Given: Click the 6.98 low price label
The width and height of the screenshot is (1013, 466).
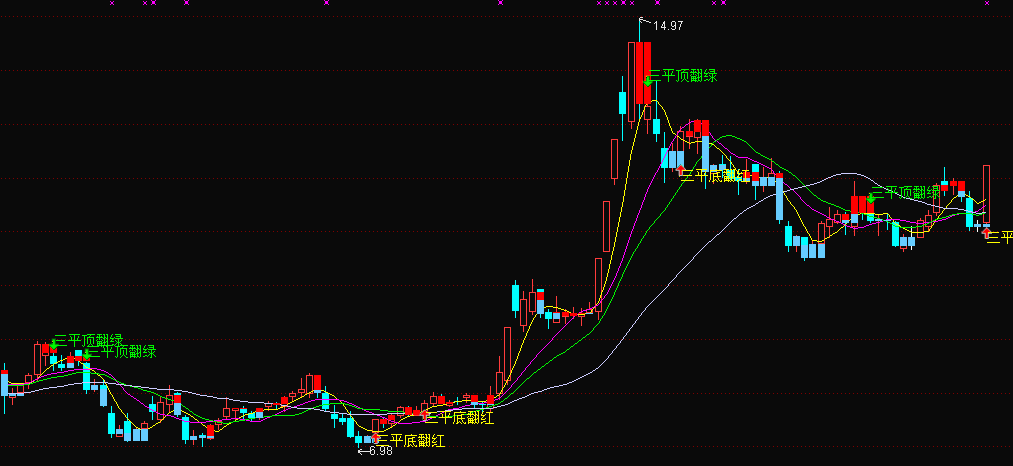Looking at the screenshot, I should coord(381,450).
